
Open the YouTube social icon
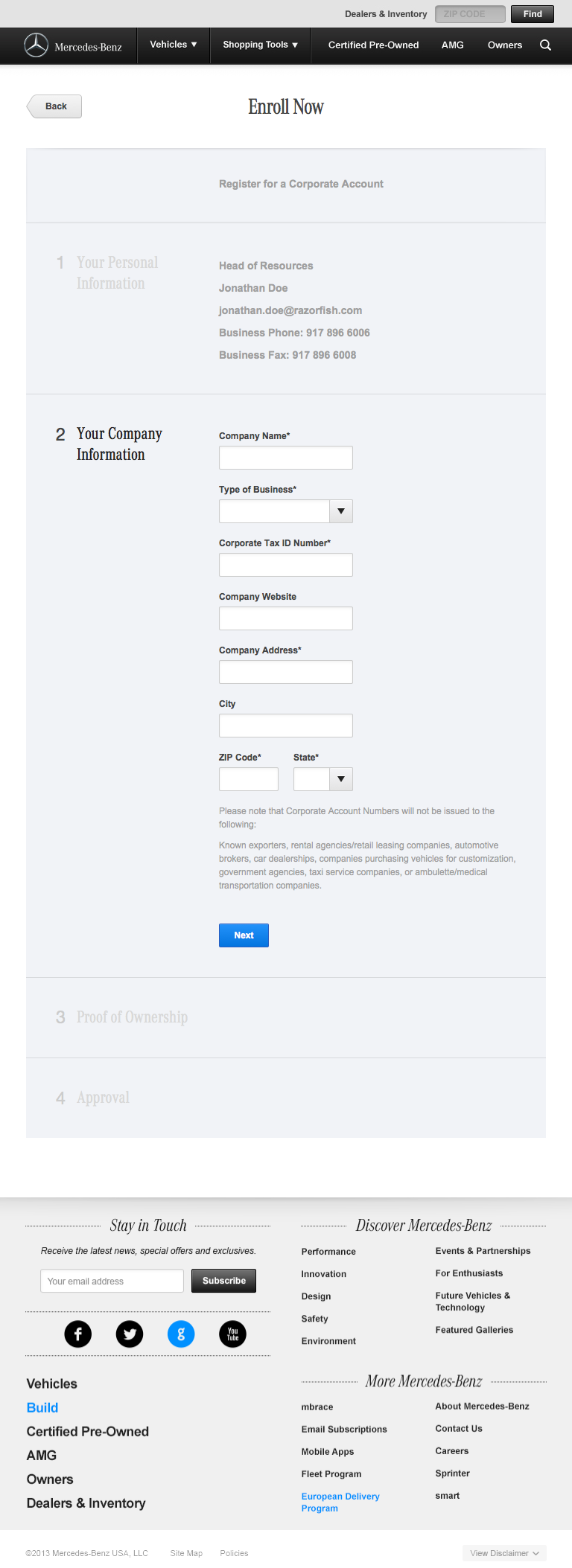(232, 1334)
